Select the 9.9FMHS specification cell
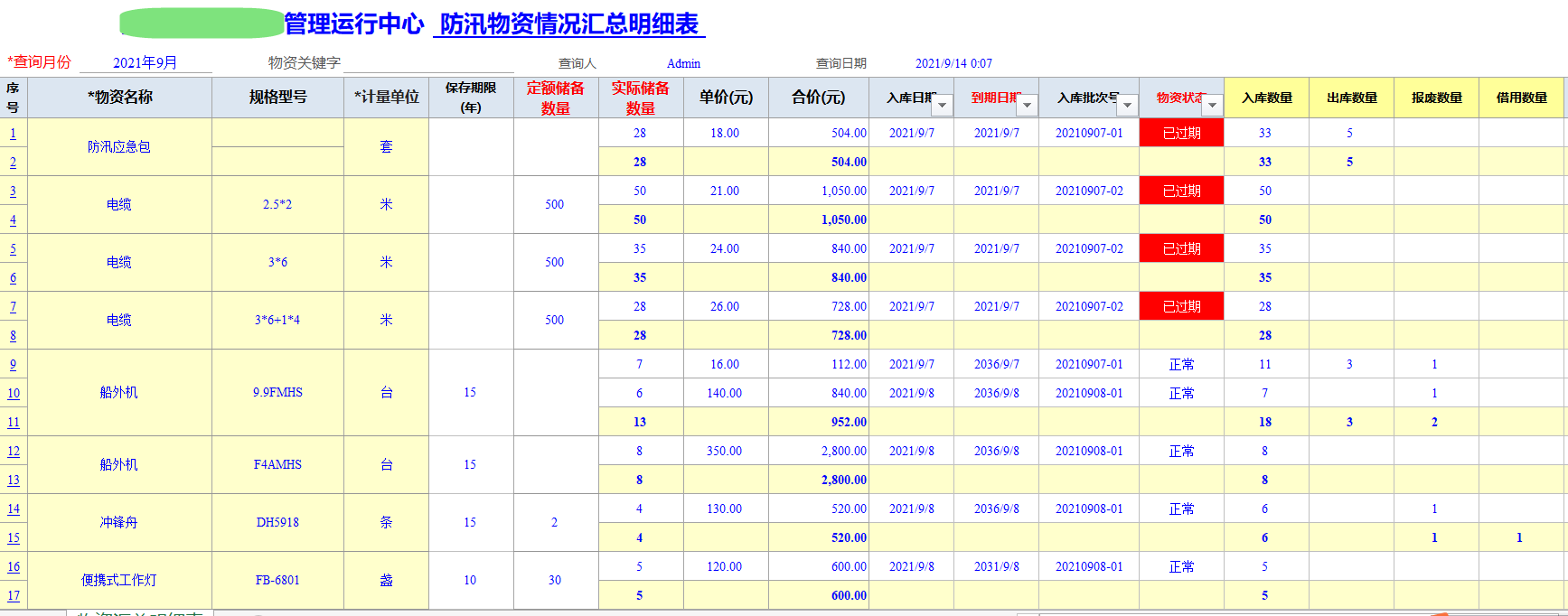Screen dimensions: 1568x616 277,393
